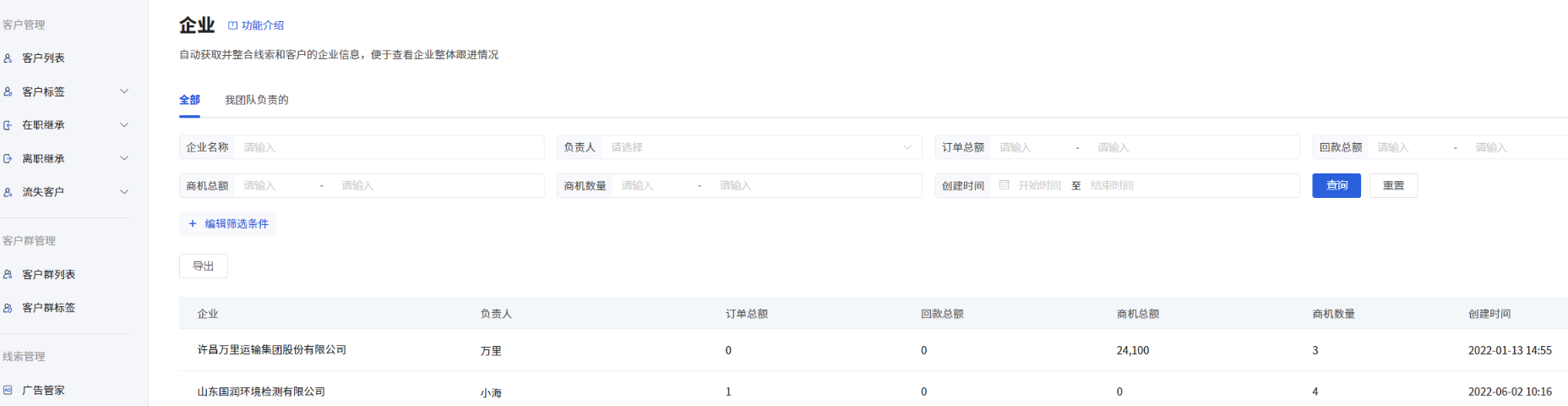Switch to the 全部 tab
The width and height of the screenshot is (1568, 406).
189,100
